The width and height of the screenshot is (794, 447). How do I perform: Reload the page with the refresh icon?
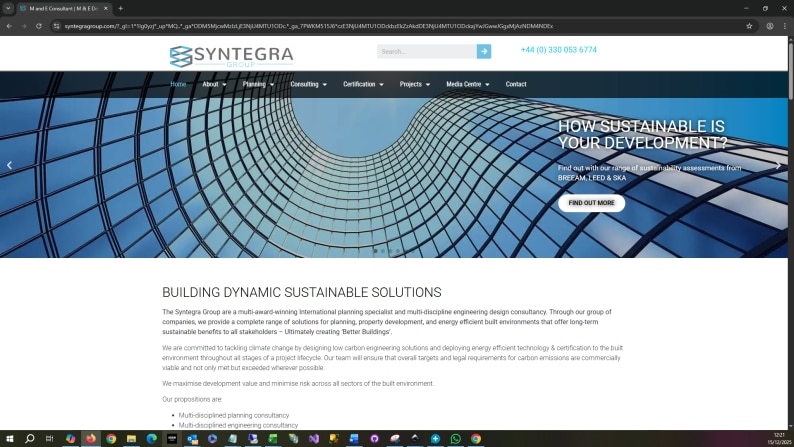coord(39,26)
